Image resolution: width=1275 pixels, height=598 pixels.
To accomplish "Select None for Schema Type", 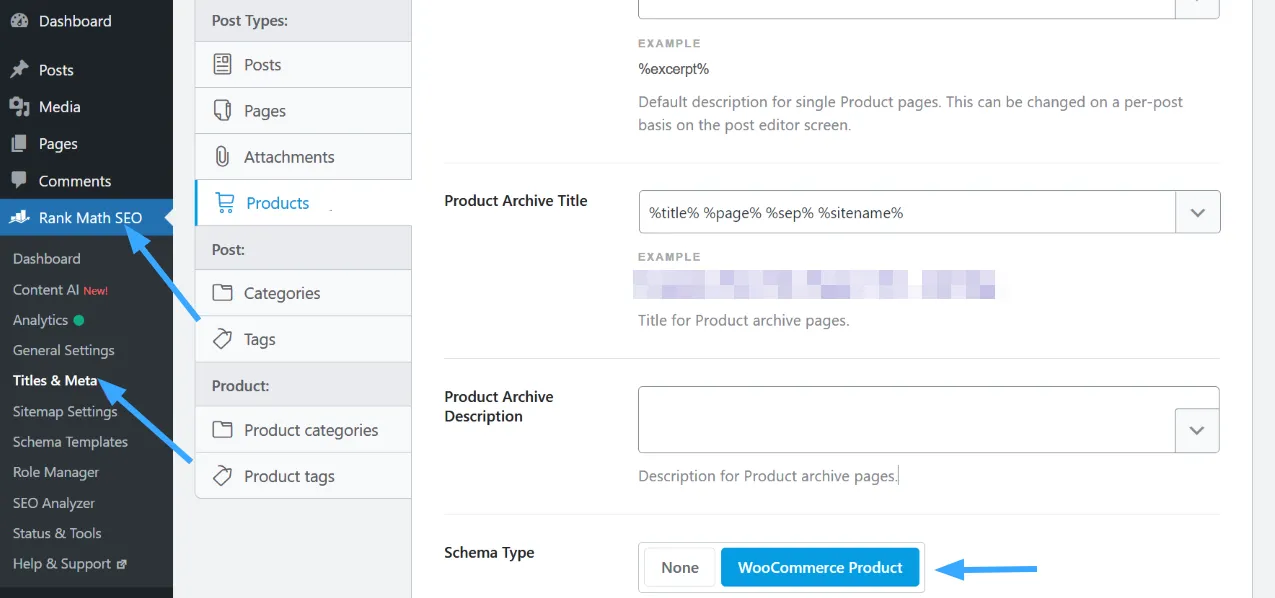I will point(680,568).
